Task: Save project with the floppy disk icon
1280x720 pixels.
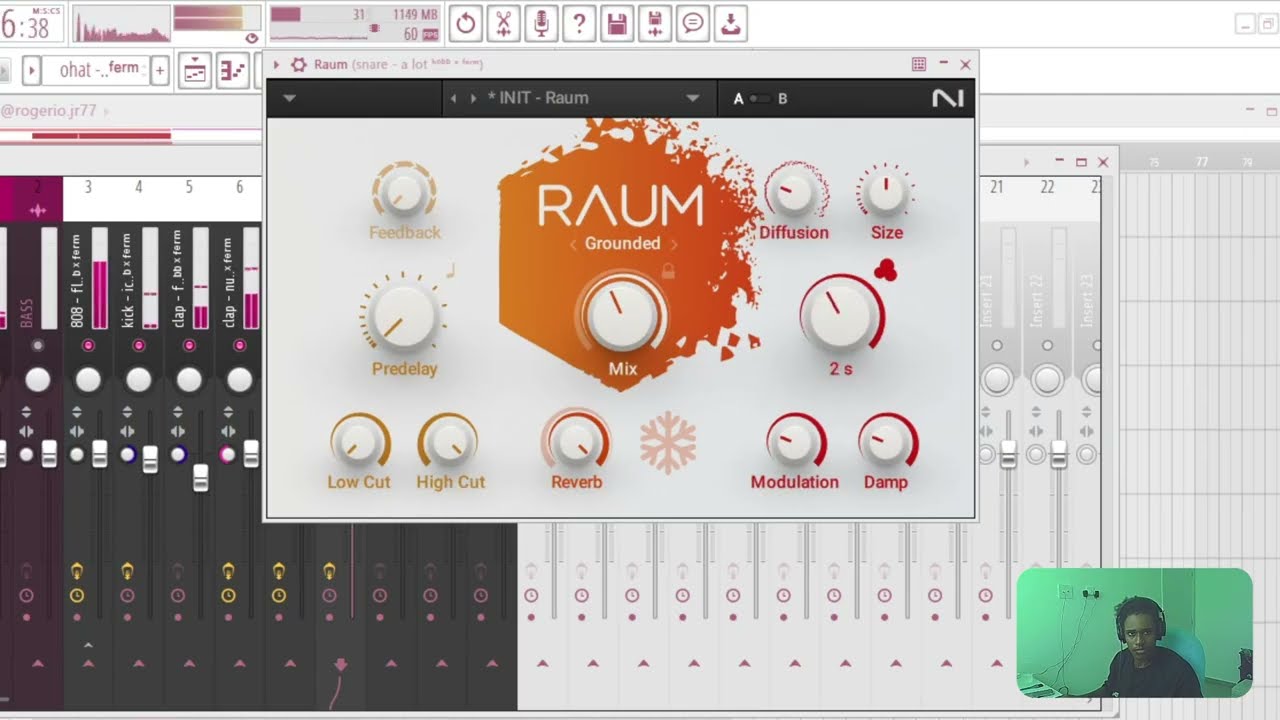Action: (x=617, y=23)
